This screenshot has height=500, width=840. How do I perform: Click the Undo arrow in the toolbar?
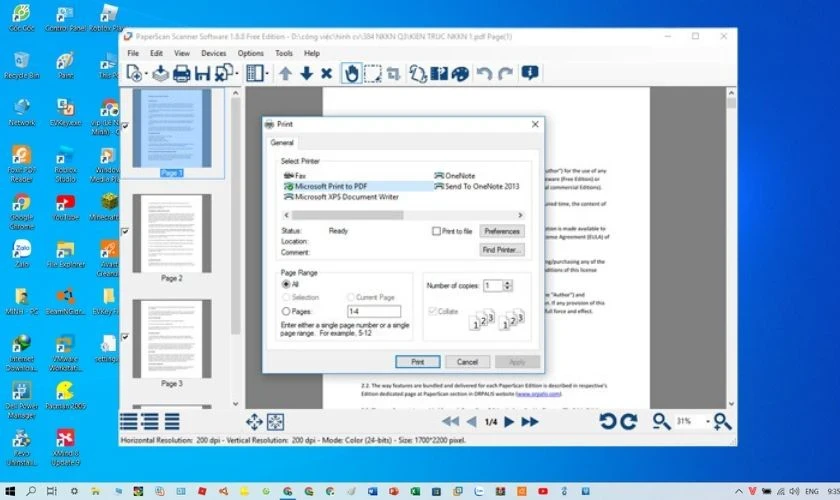484,73
